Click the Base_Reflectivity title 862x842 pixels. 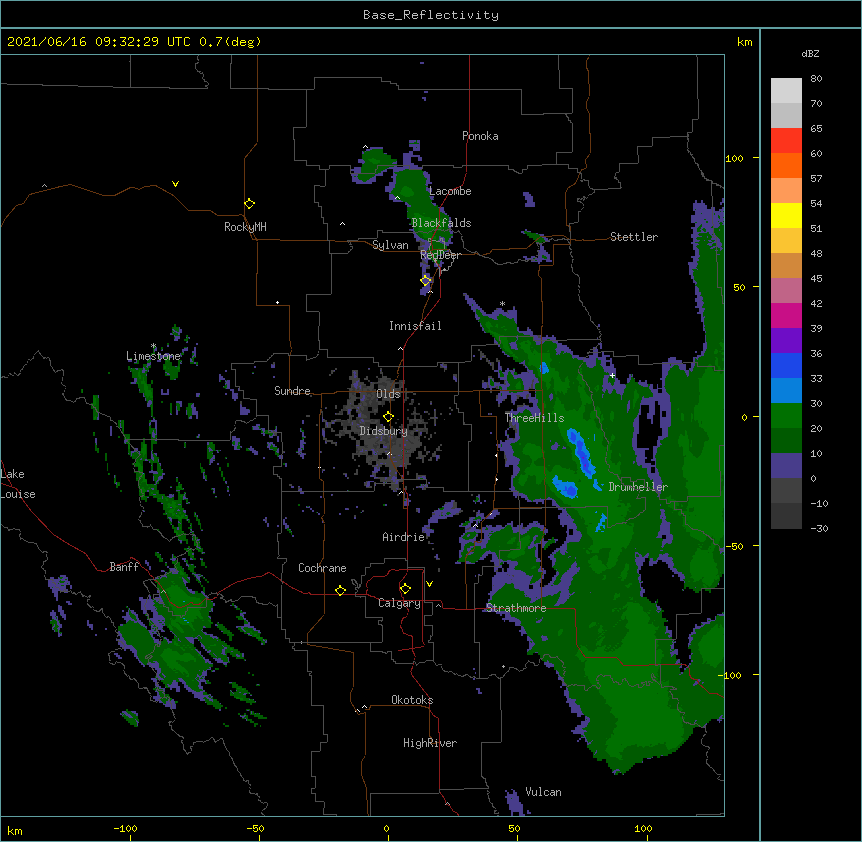coord(431,15)
